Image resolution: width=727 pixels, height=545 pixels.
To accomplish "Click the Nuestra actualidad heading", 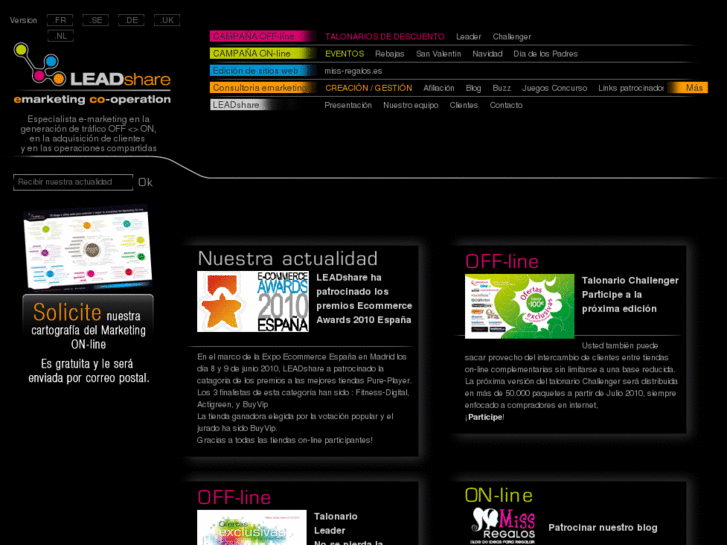I will pos(287,258).
